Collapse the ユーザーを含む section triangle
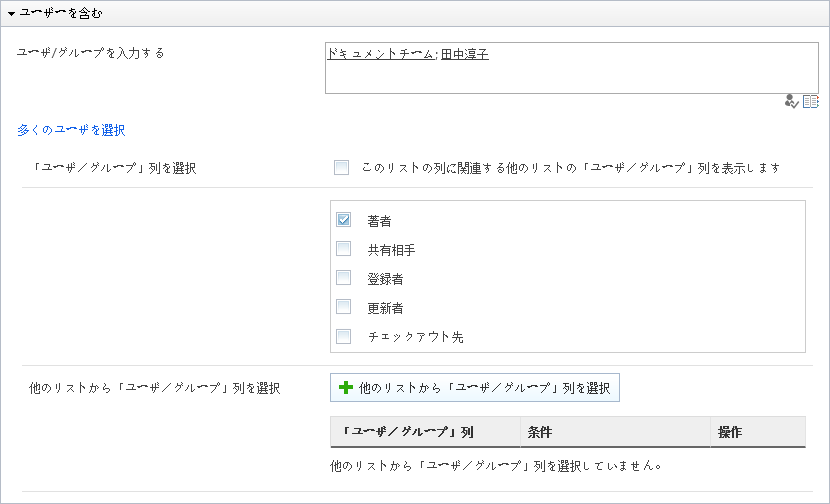Screen dimensions: 830x504 (x=12, y=14)
